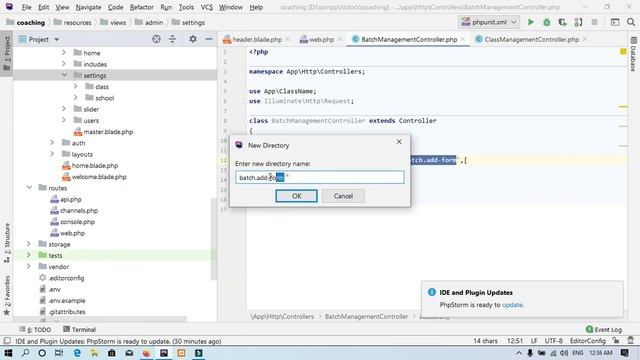This screenshot has width=640, height=360.
Task: Collapse the settings folder
Action: (x=64, y=75)
